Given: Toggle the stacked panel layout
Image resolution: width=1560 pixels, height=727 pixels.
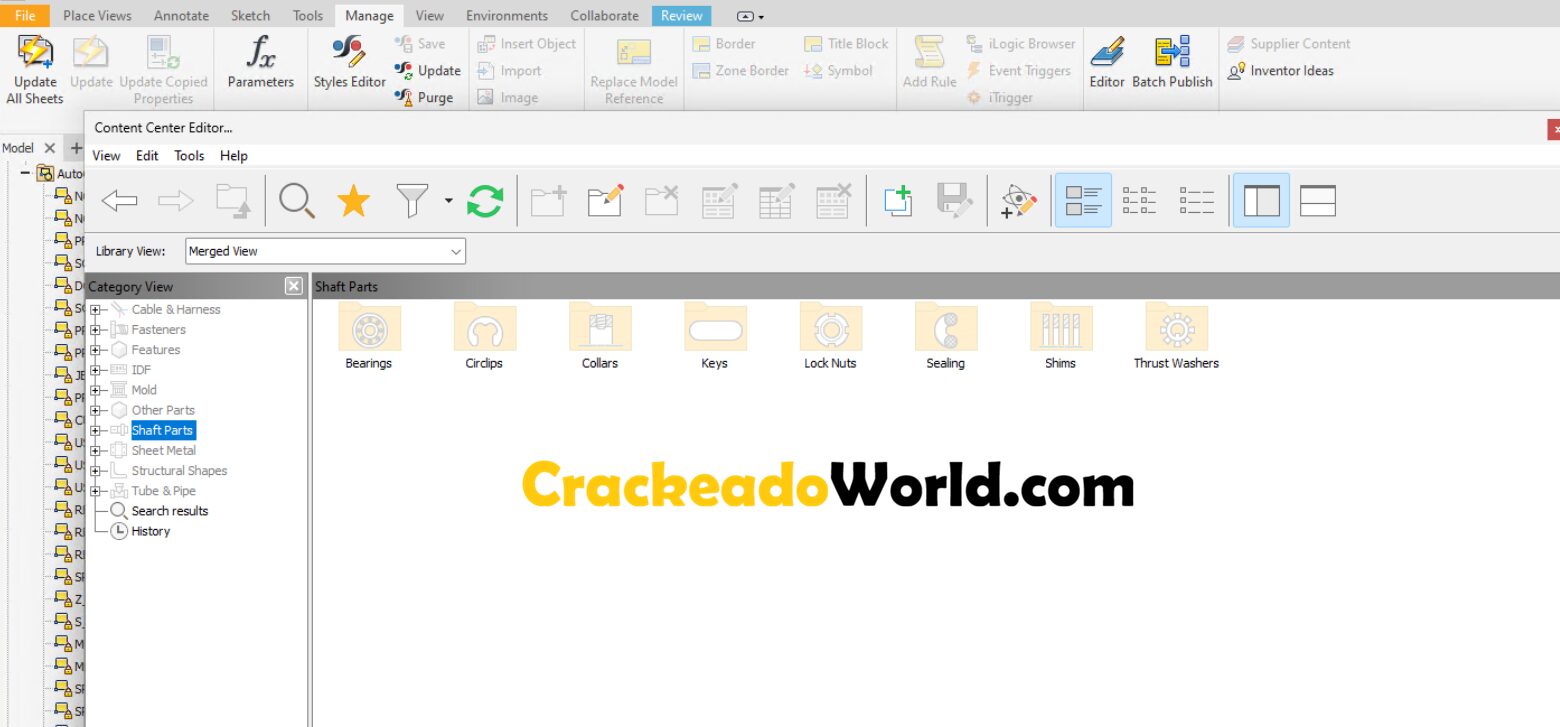Looking at the screenshot, I should (x=1318, y=201).
